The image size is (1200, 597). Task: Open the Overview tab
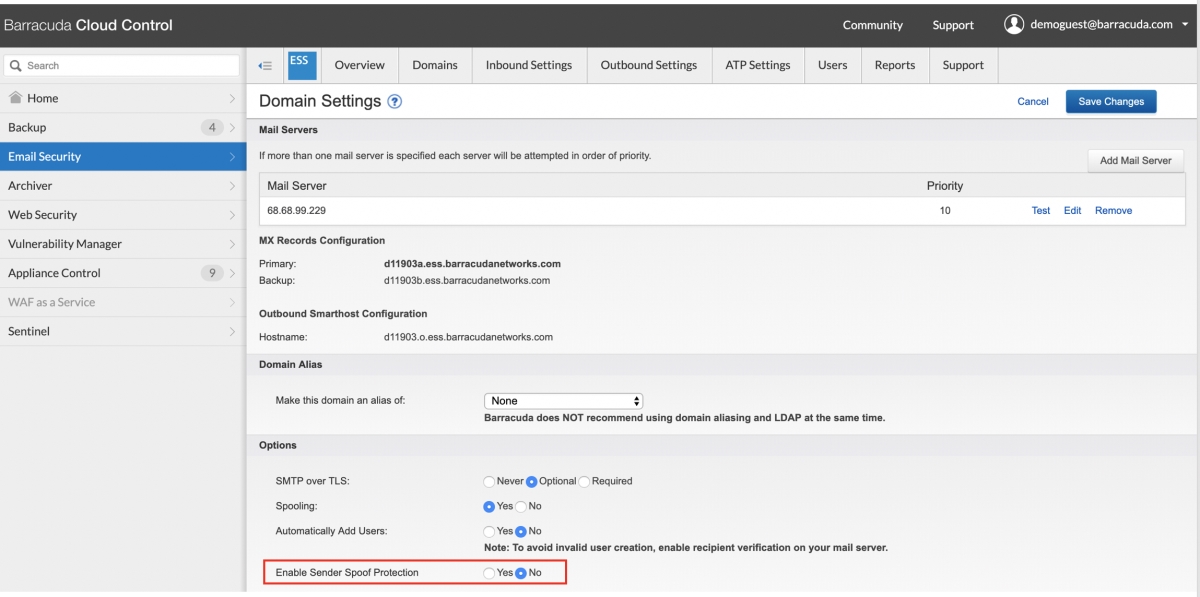(359, 65)
